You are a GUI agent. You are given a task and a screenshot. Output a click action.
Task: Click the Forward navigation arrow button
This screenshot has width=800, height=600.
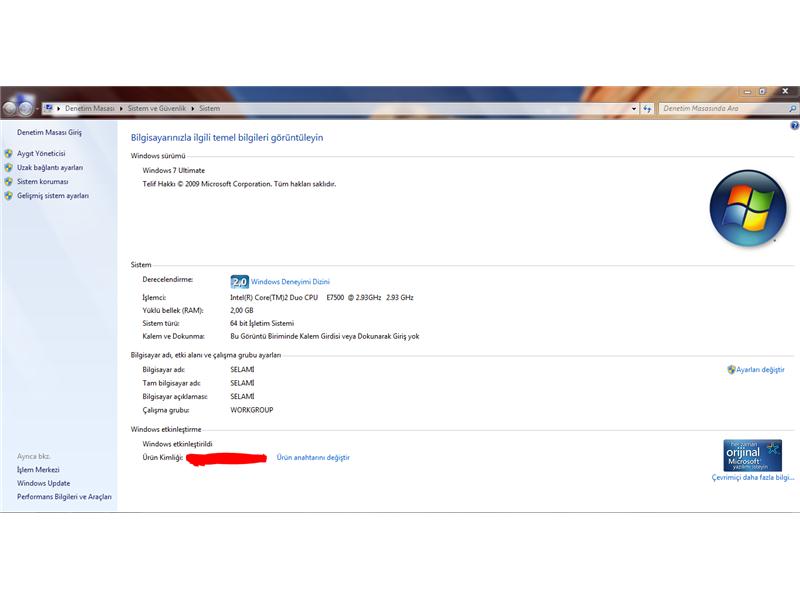(x=26, y=108)
